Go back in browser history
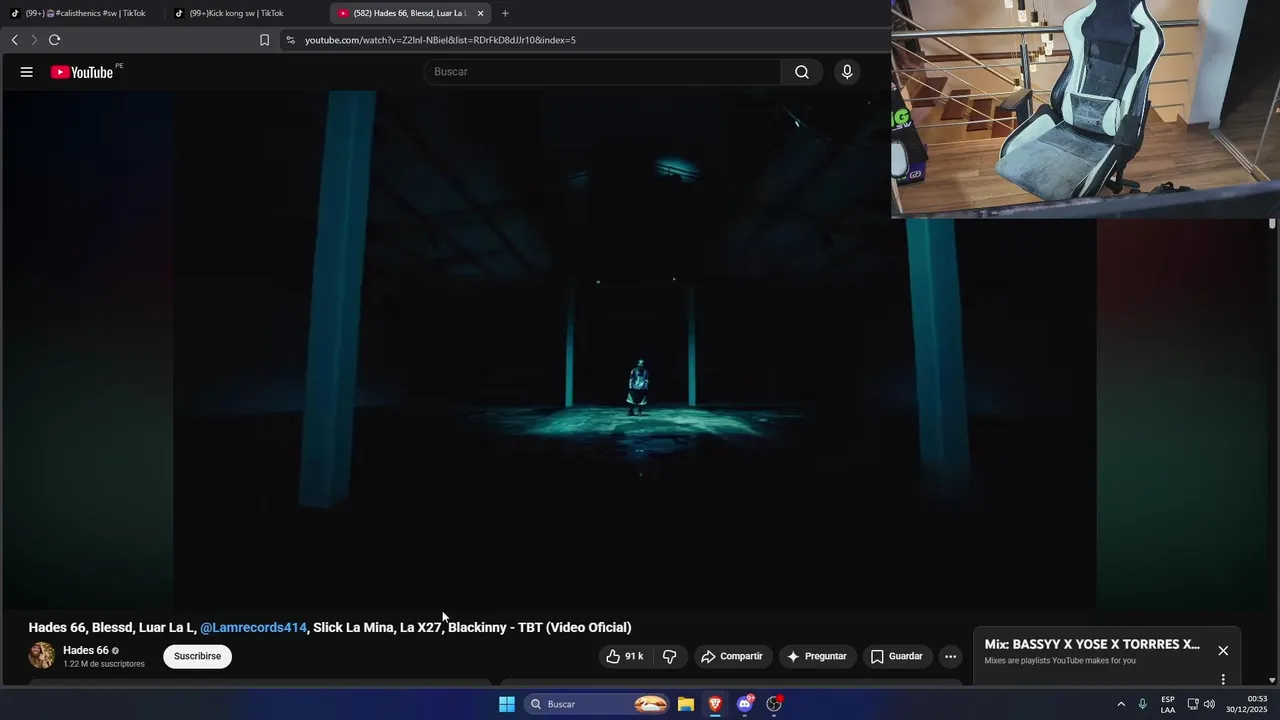This screenshot has width=1280, height=720. tap(14, 40)
